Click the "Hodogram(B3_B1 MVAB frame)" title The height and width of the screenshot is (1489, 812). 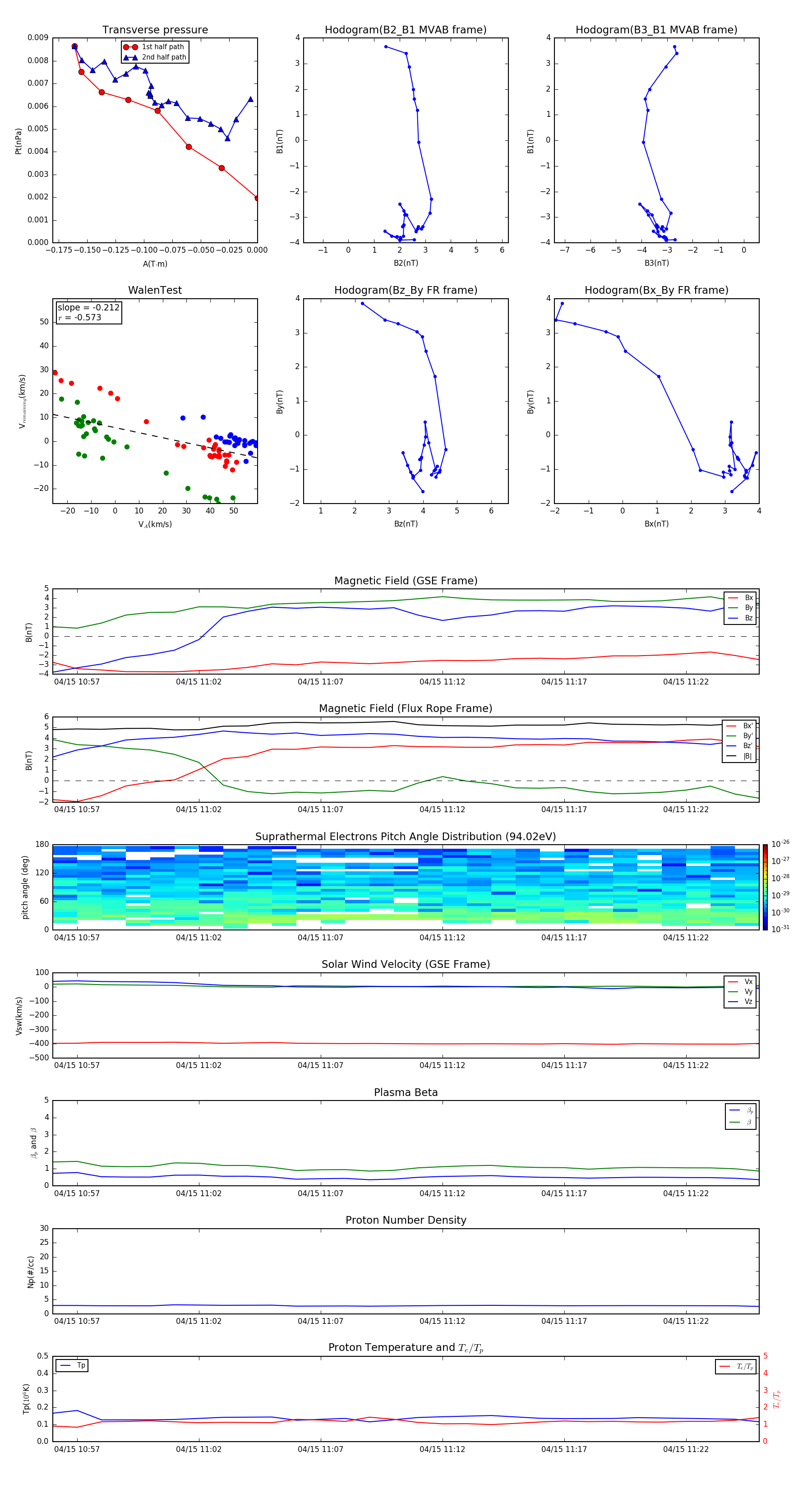pyautogui.click(x=656, y=30)
